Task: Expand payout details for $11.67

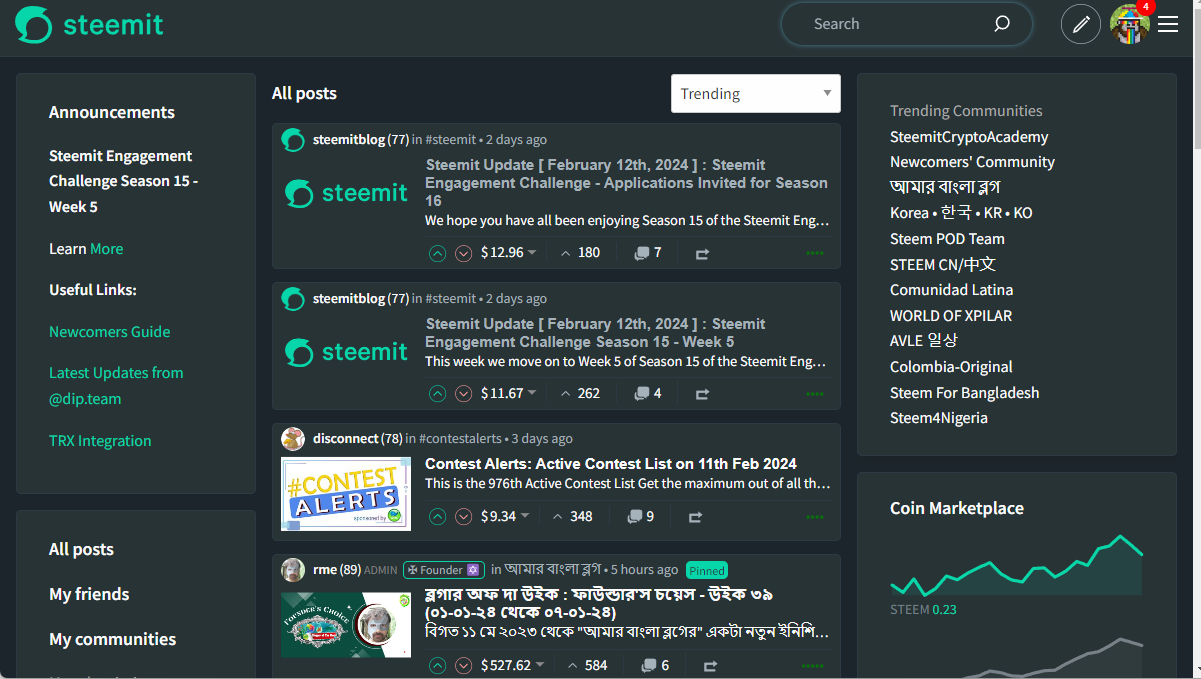Action: click(x=509, y=394)
